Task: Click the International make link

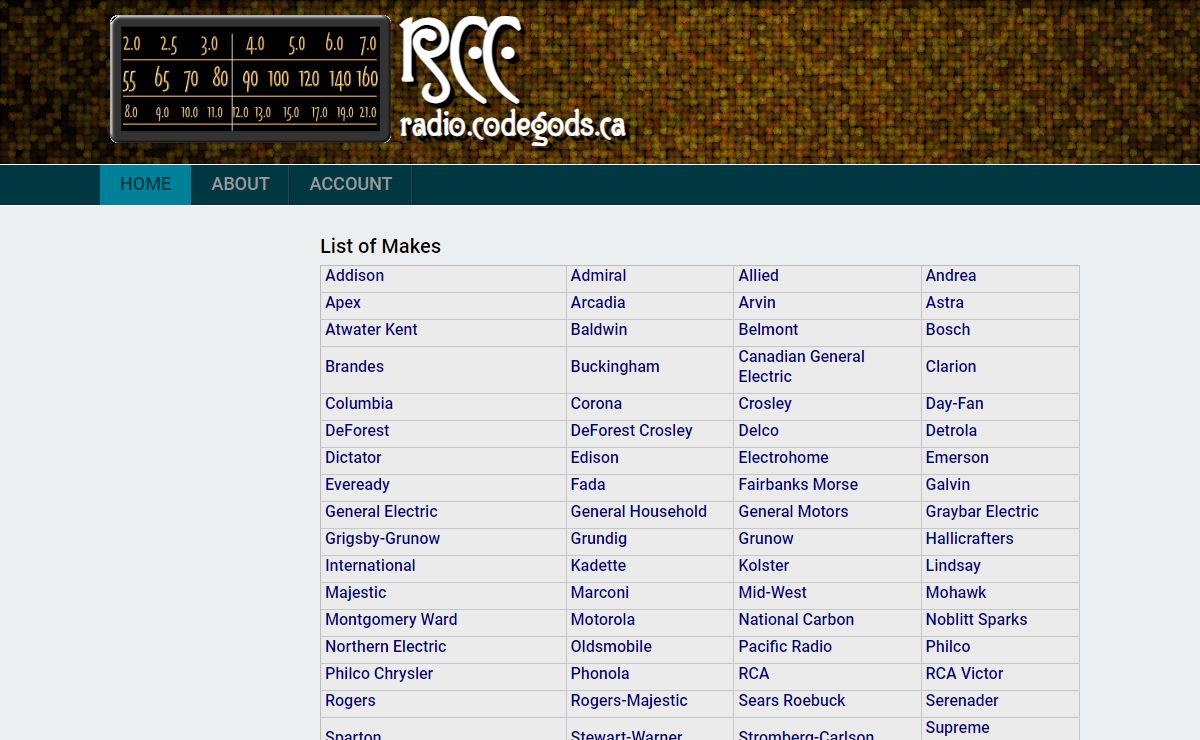Action: tap(370, 566)
